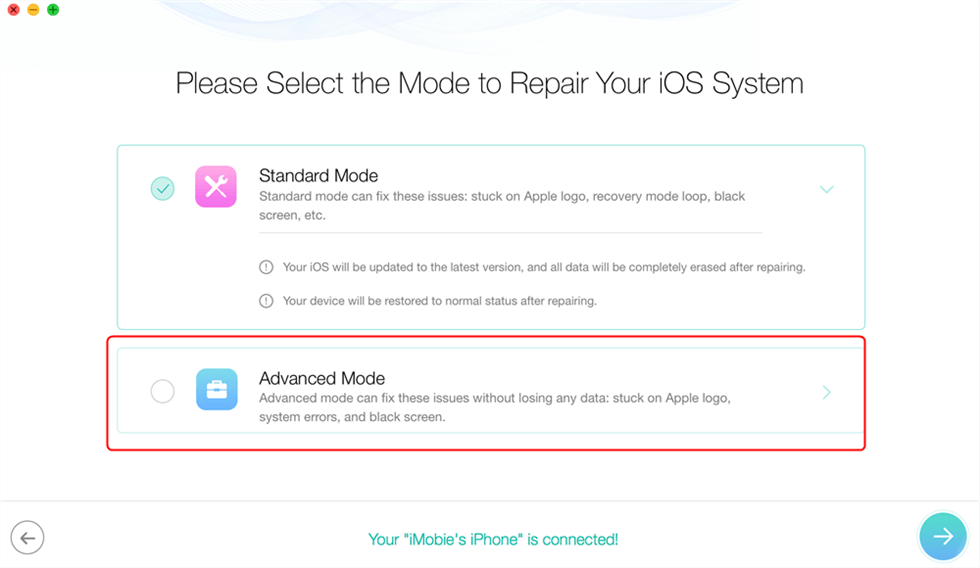Click info icon beside the device restored note

pyautogui.click(x=266, y=301)
